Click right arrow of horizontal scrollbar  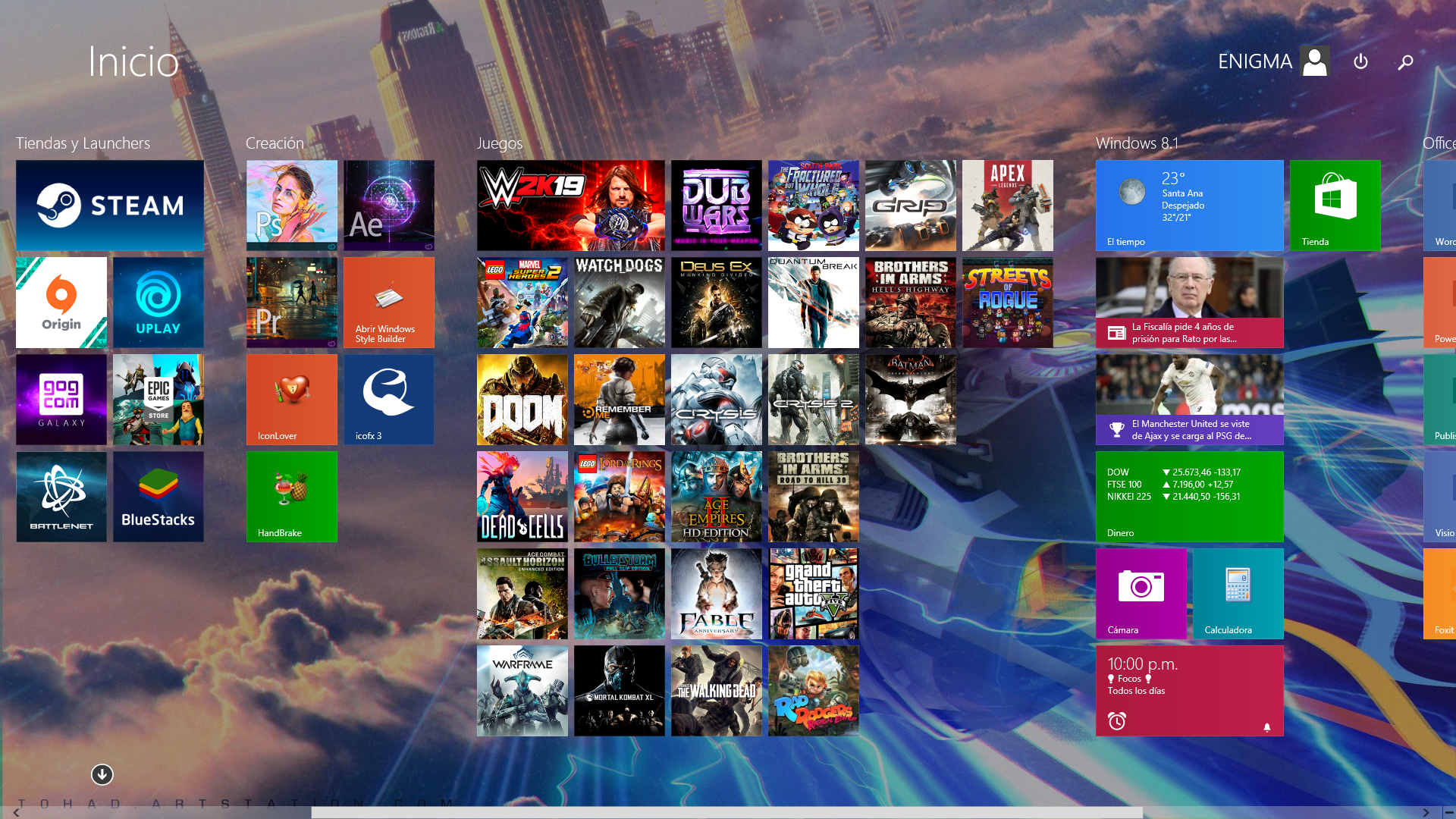click(x=1426, y=812)
